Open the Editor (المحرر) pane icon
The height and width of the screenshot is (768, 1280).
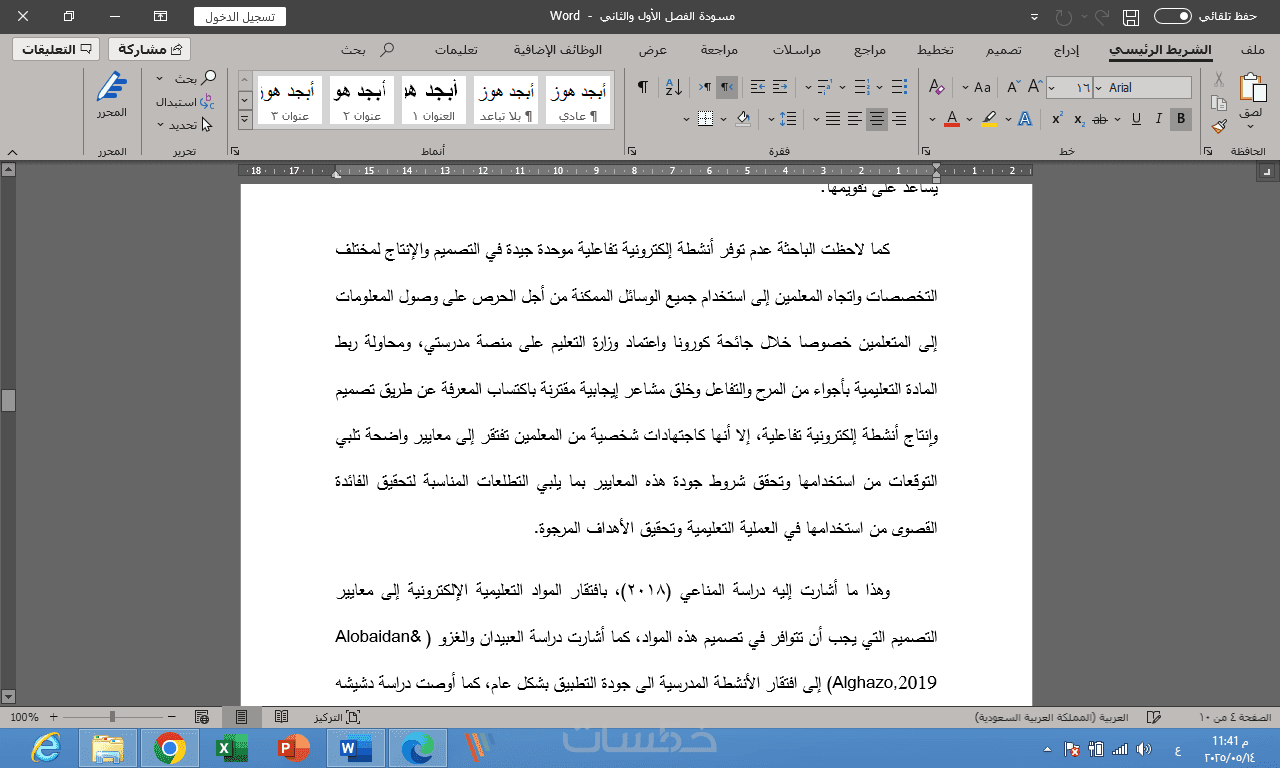coord(112,96)
